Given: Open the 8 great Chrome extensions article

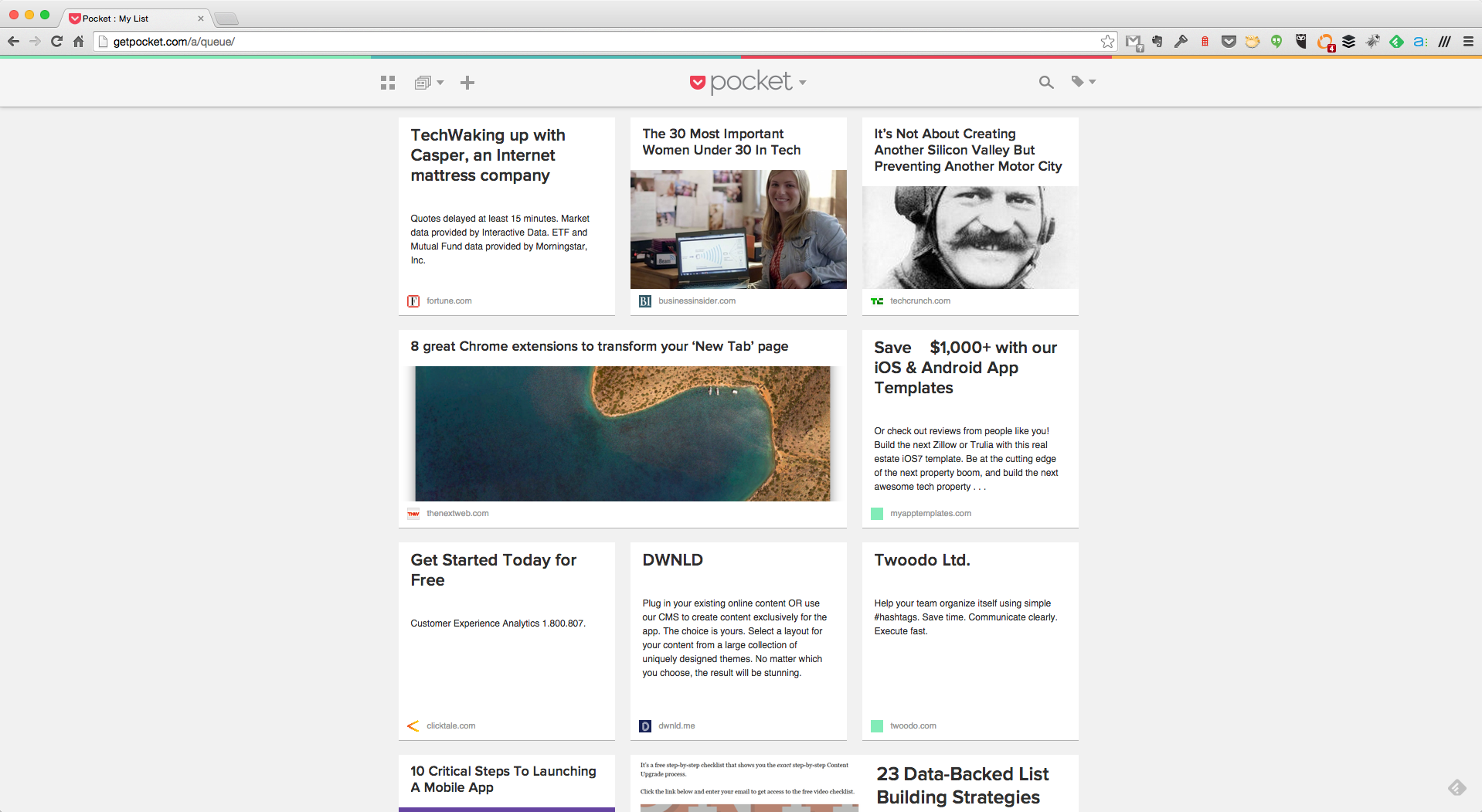Looking at the screenshot, I should click(600, 346).
